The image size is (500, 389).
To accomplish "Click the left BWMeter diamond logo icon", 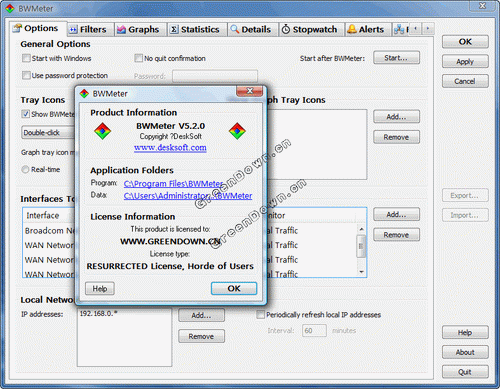I will pyautogui.click(x=102, y=131).
